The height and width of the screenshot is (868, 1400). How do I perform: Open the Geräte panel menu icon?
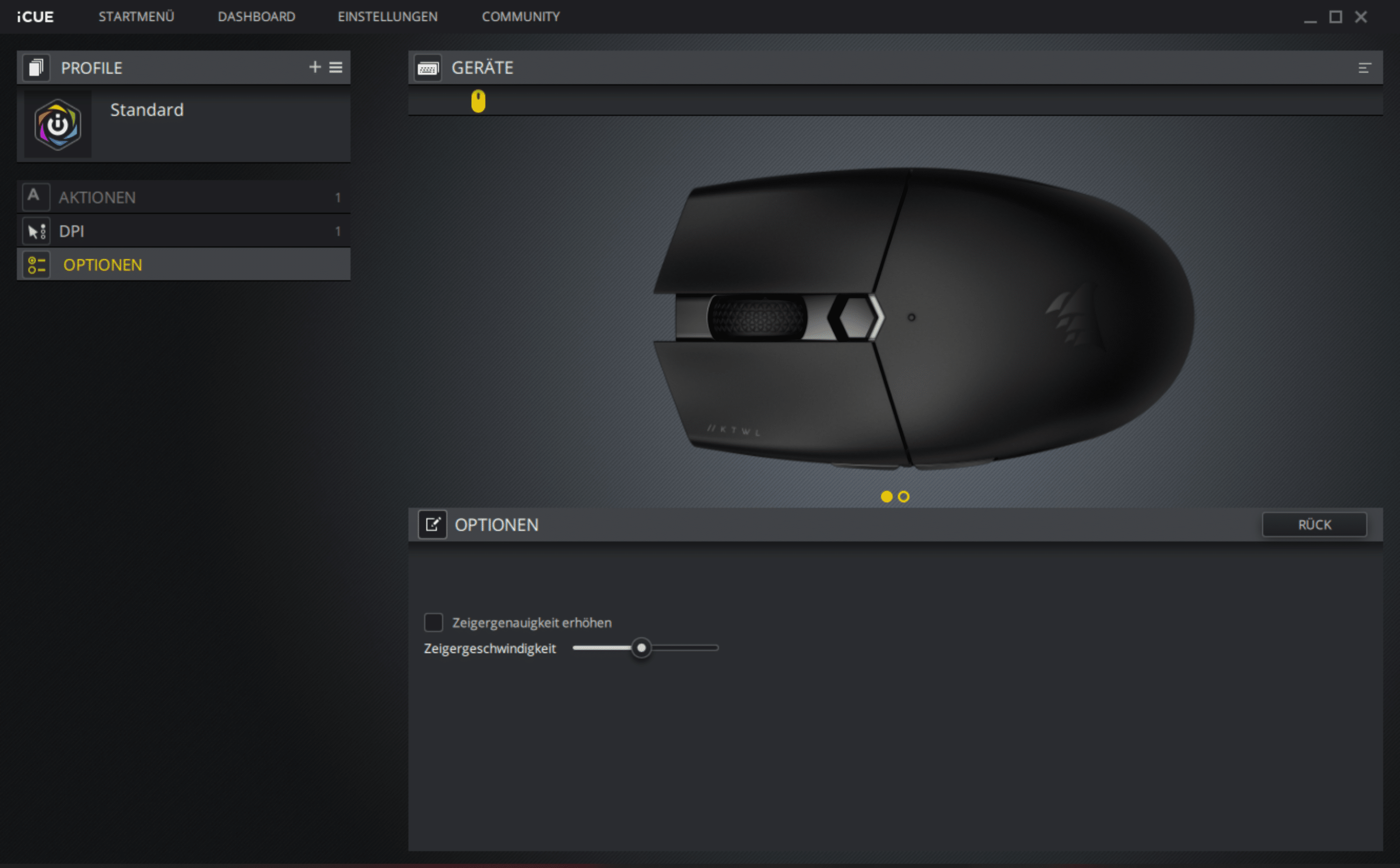pyautogui.click(x=1364, y=68)
